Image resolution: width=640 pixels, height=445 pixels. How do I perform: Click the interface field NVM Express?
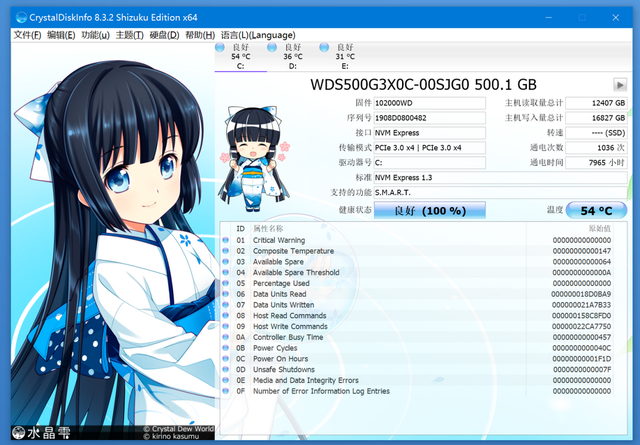(x=430, y=133)
